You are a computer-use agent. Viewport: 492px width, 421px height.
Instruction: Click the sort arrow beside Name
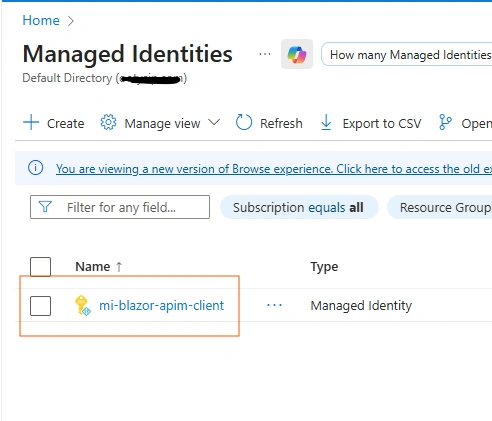click(x=119, y=267)
